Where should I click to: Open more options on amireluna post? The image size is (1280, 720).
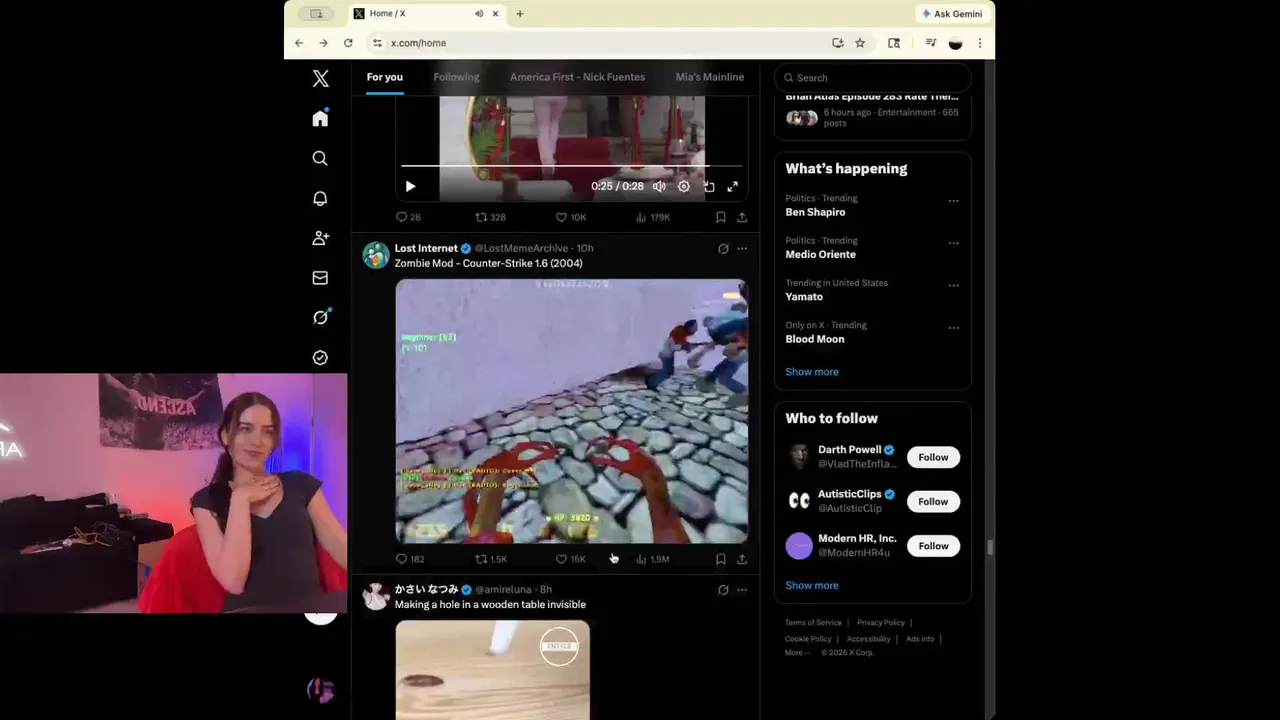[x=742, y=590]
